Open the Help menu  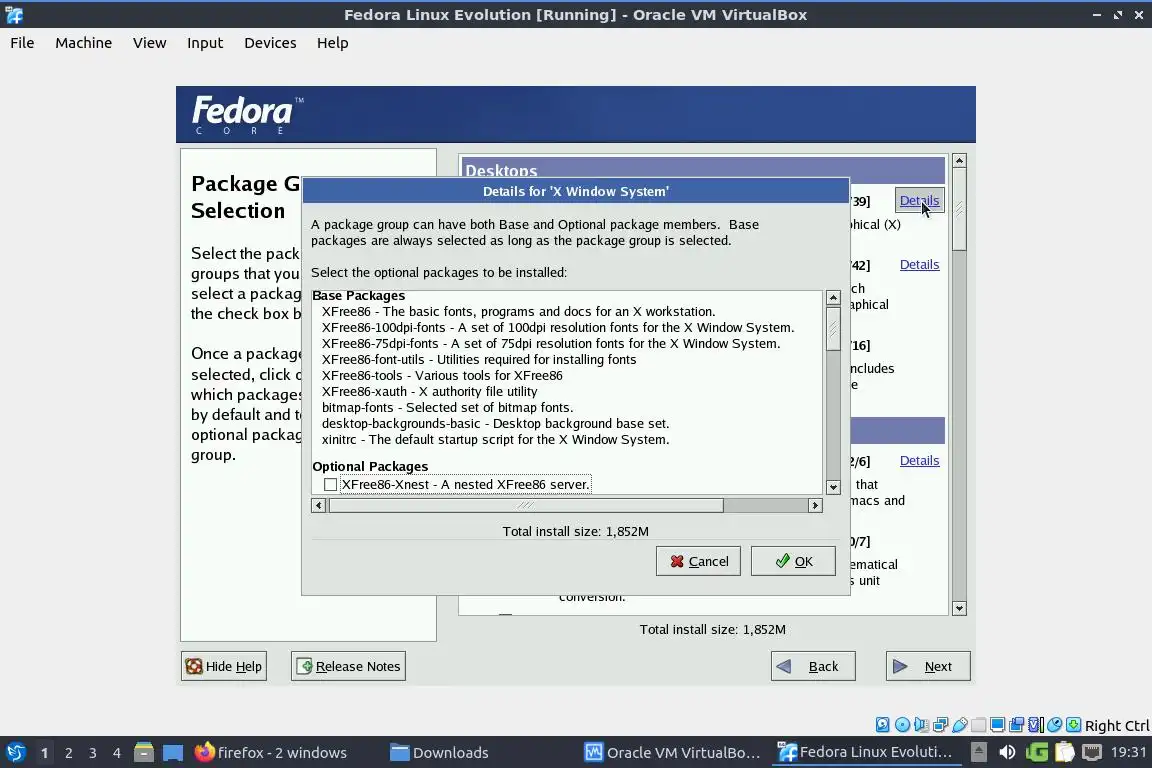332,43
